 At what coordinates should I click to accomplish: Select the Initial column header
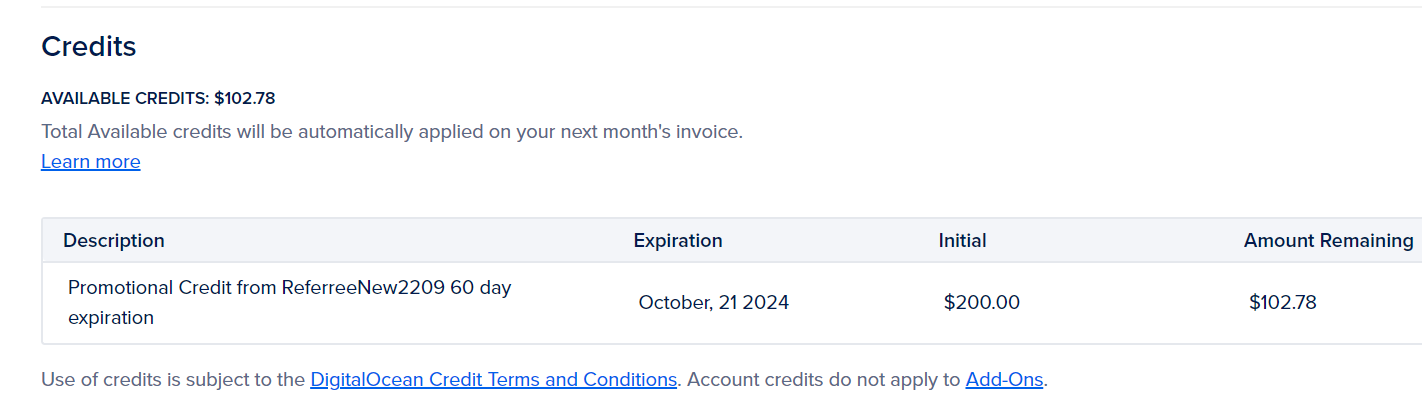click(x=962, y=241)
